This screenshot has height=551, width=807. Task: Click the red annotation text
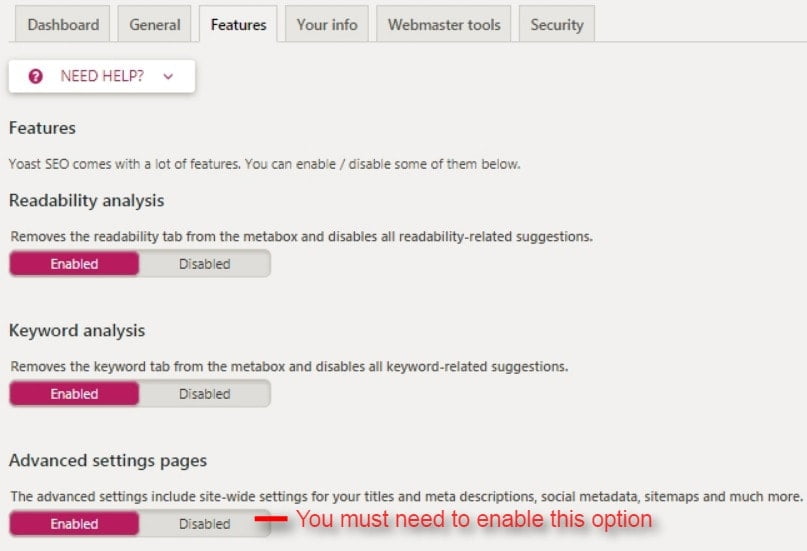coord(474,519)
